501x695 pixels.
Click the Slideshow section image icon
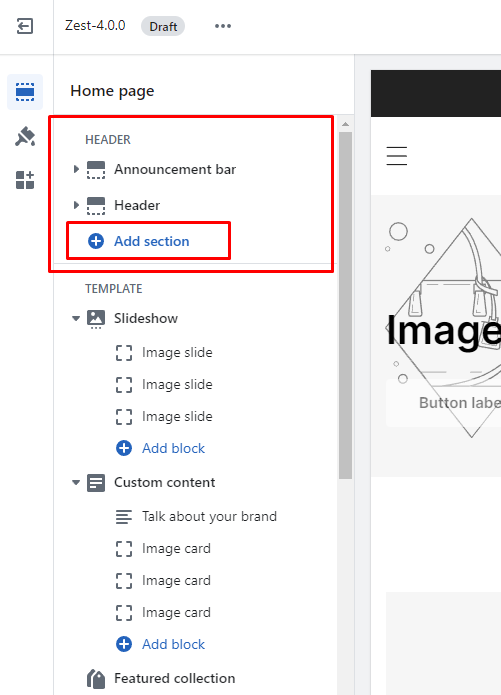tap(96, 319)
